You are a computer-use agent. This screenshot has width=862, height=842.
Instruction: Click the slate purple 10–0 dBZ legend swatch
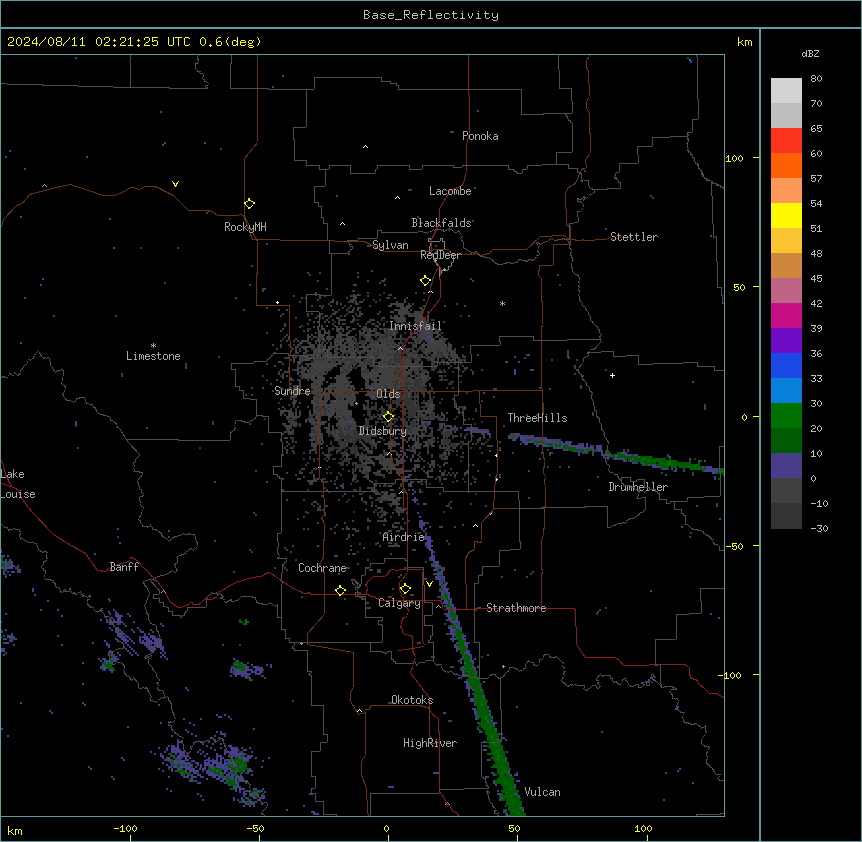[x=786, y=466]
